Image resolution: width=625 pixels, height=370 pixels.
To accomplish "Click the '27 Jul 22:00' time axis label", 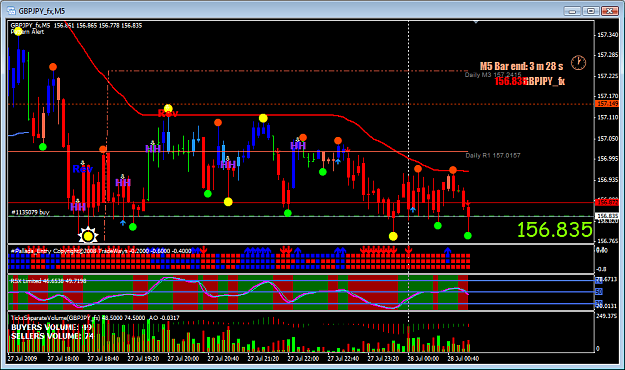I will pos(303,358).
